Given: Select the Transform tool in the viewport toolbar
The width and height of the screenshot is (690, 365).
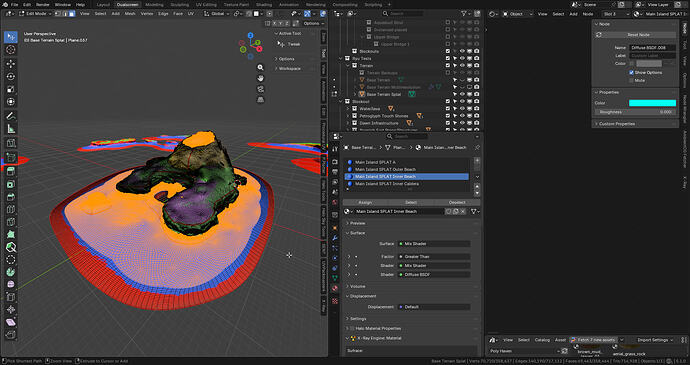Looking at the screenshot, I should (11, 102).
